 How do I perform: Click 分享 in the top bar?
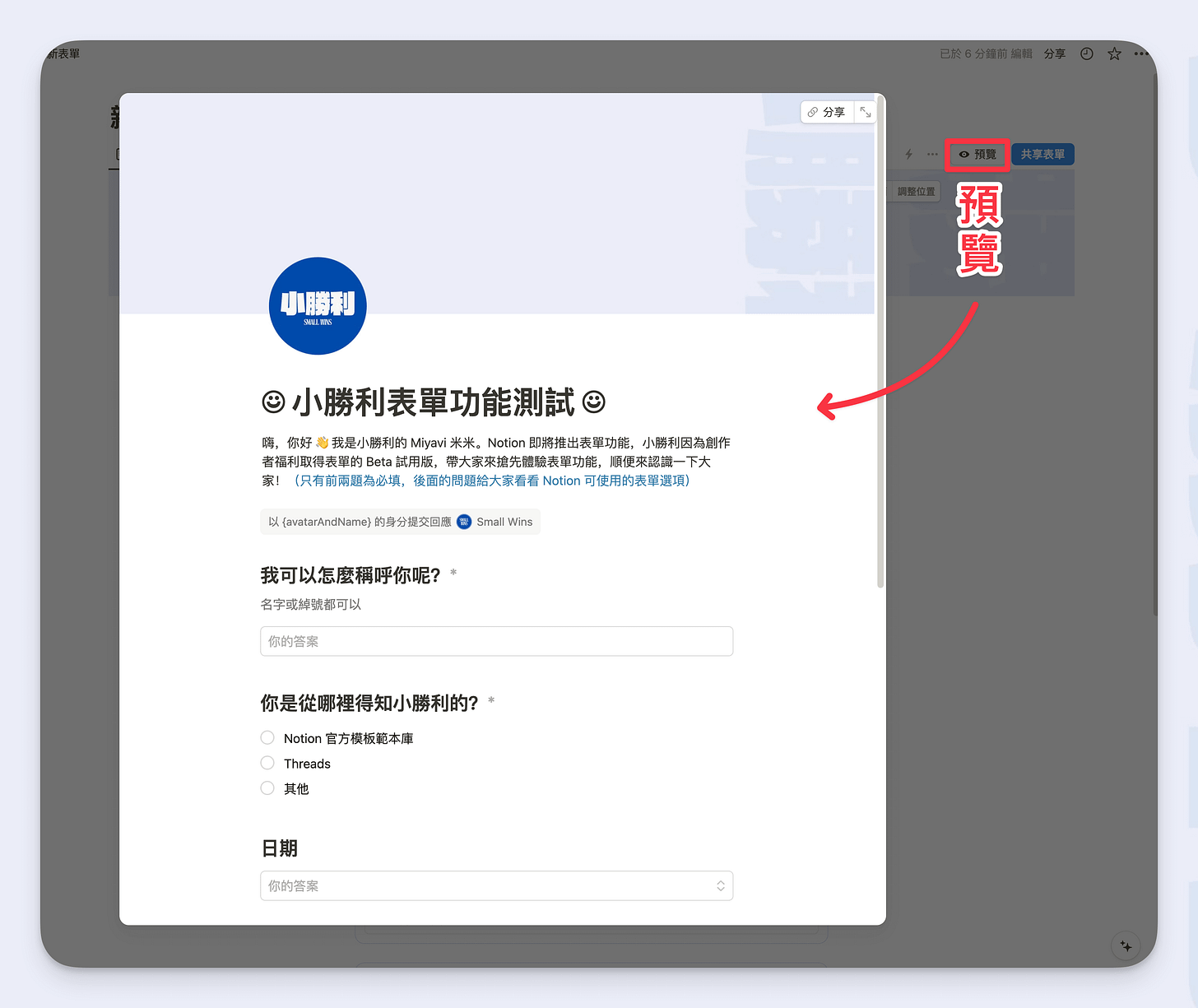tap(1055, 53)
